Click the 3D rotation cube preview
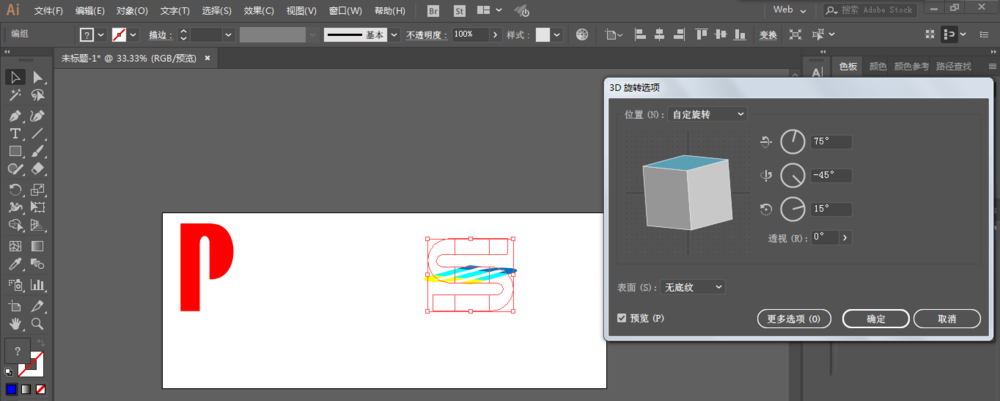The height and width of the screenshot is (401, 1000). (687, 192)
